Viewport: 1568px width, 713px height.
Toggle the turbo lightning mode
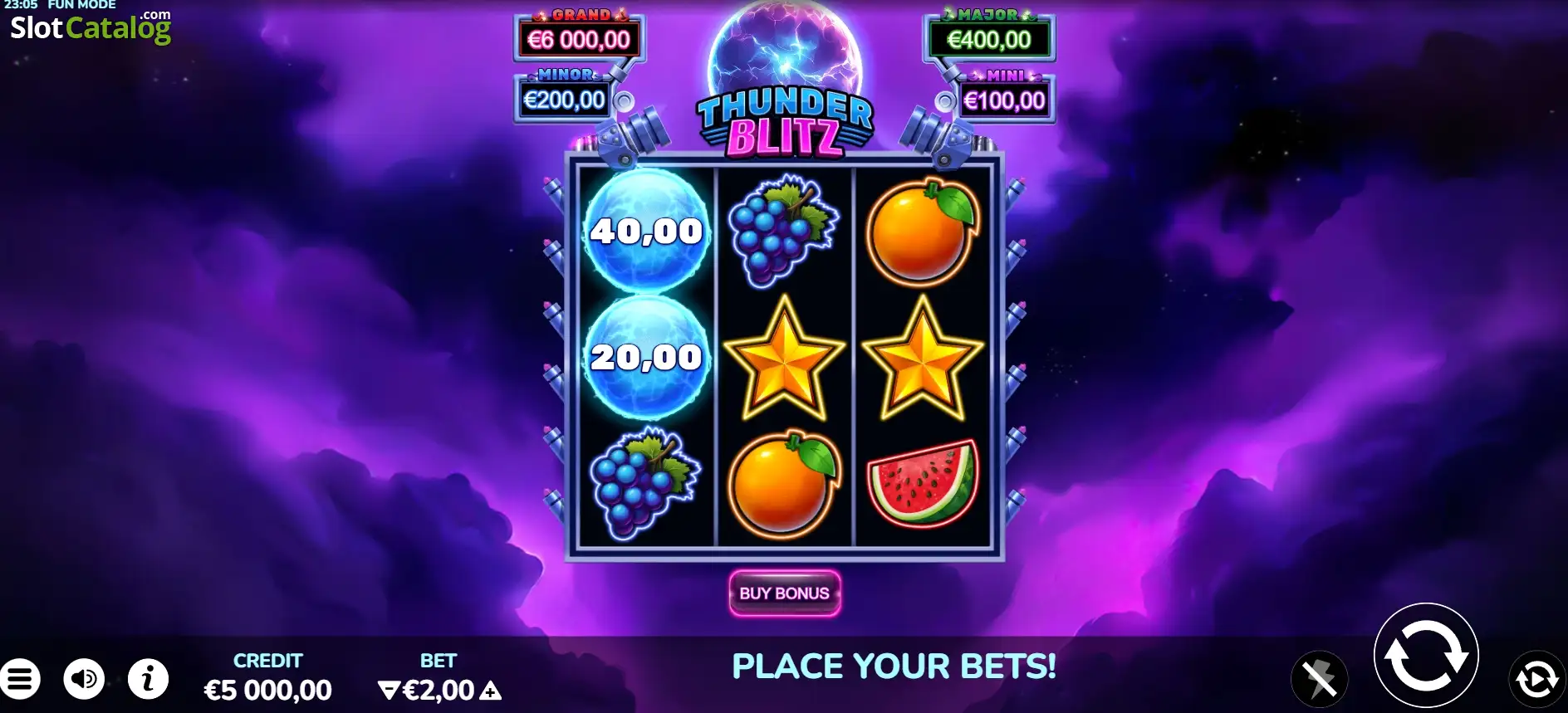(1320, 679)
